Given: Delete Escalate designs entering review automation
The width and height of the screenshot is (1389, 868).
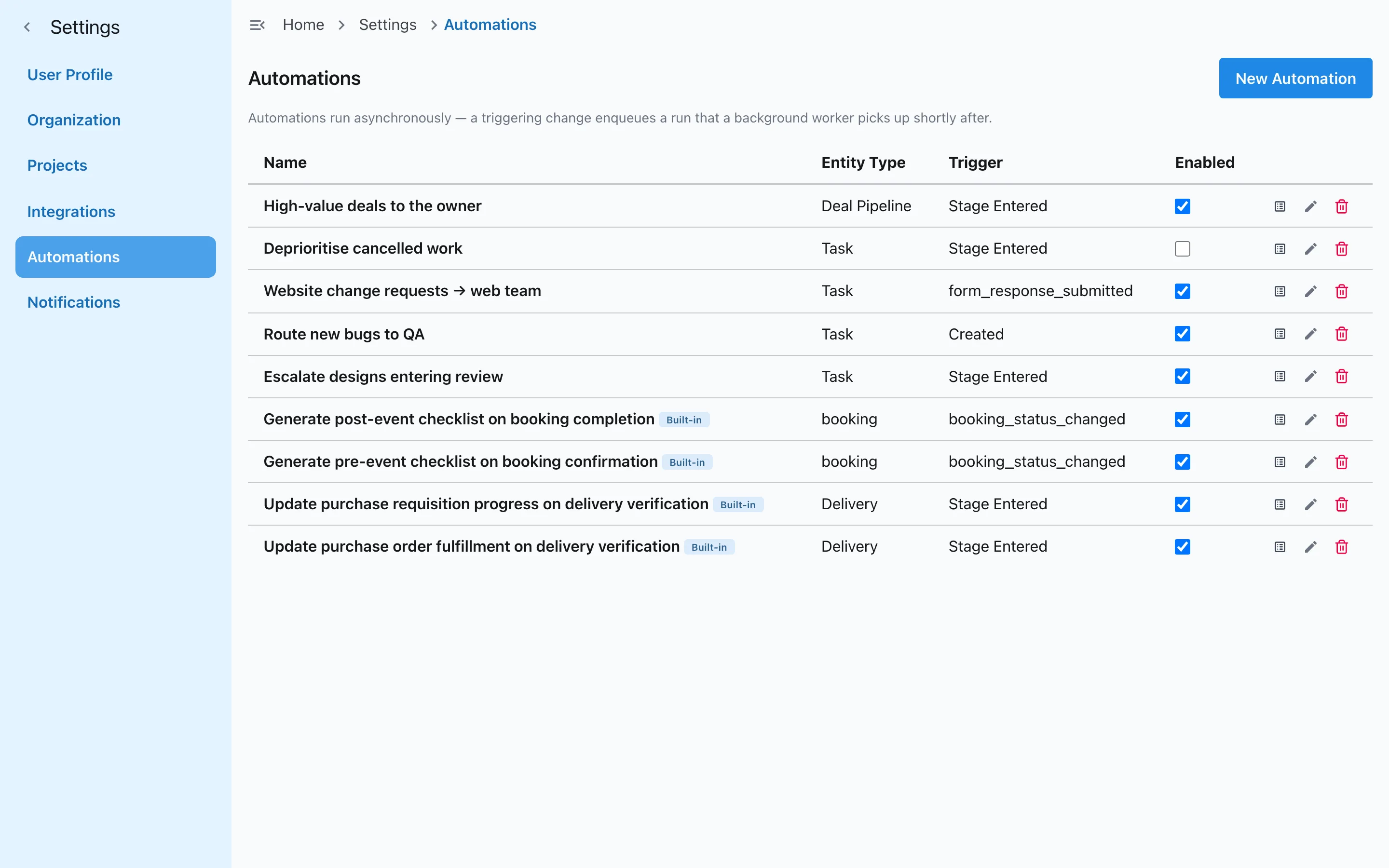Looking at the screenshot, I should 1341,376.
